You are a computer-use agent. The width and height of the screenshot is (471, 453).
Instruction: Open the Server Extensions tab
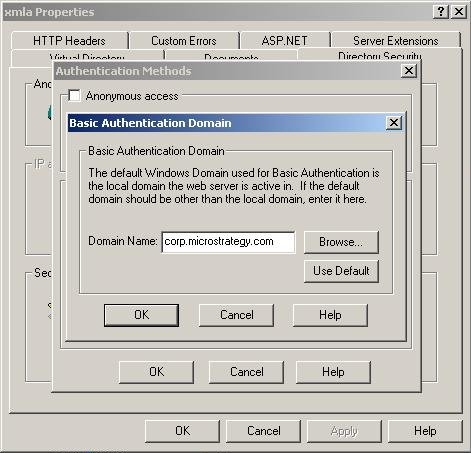[396, 41]
